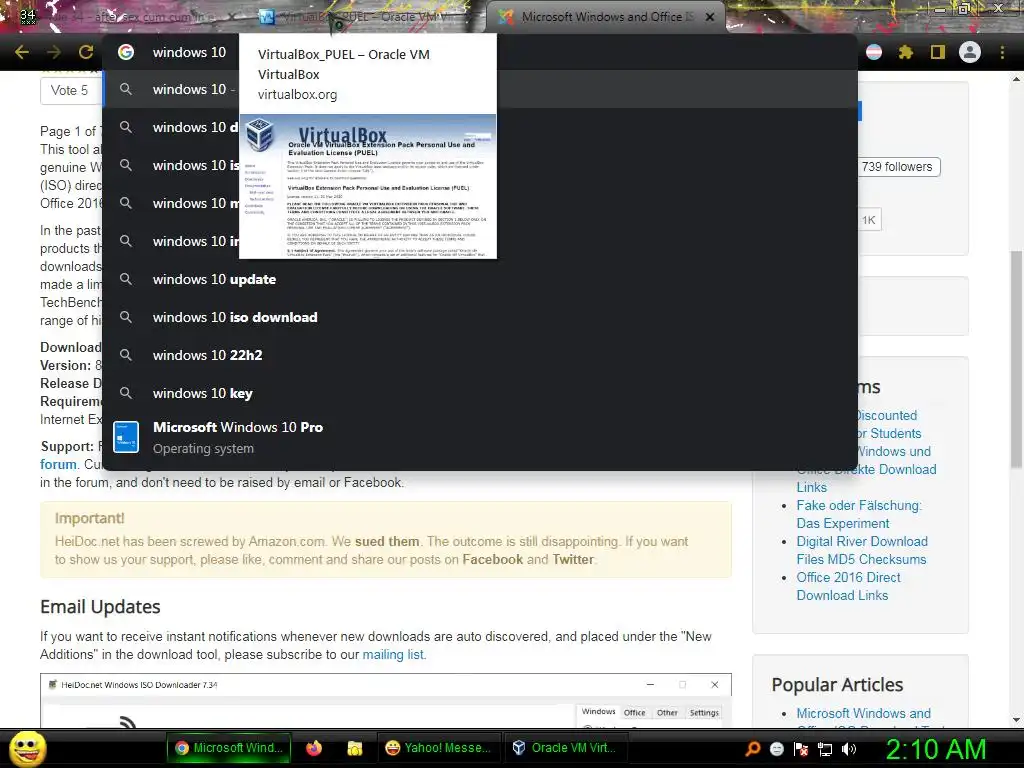This screenshot has width=1024, height=768.
Task: Open the file folder taskbar icon
Action: coord(355,748)
